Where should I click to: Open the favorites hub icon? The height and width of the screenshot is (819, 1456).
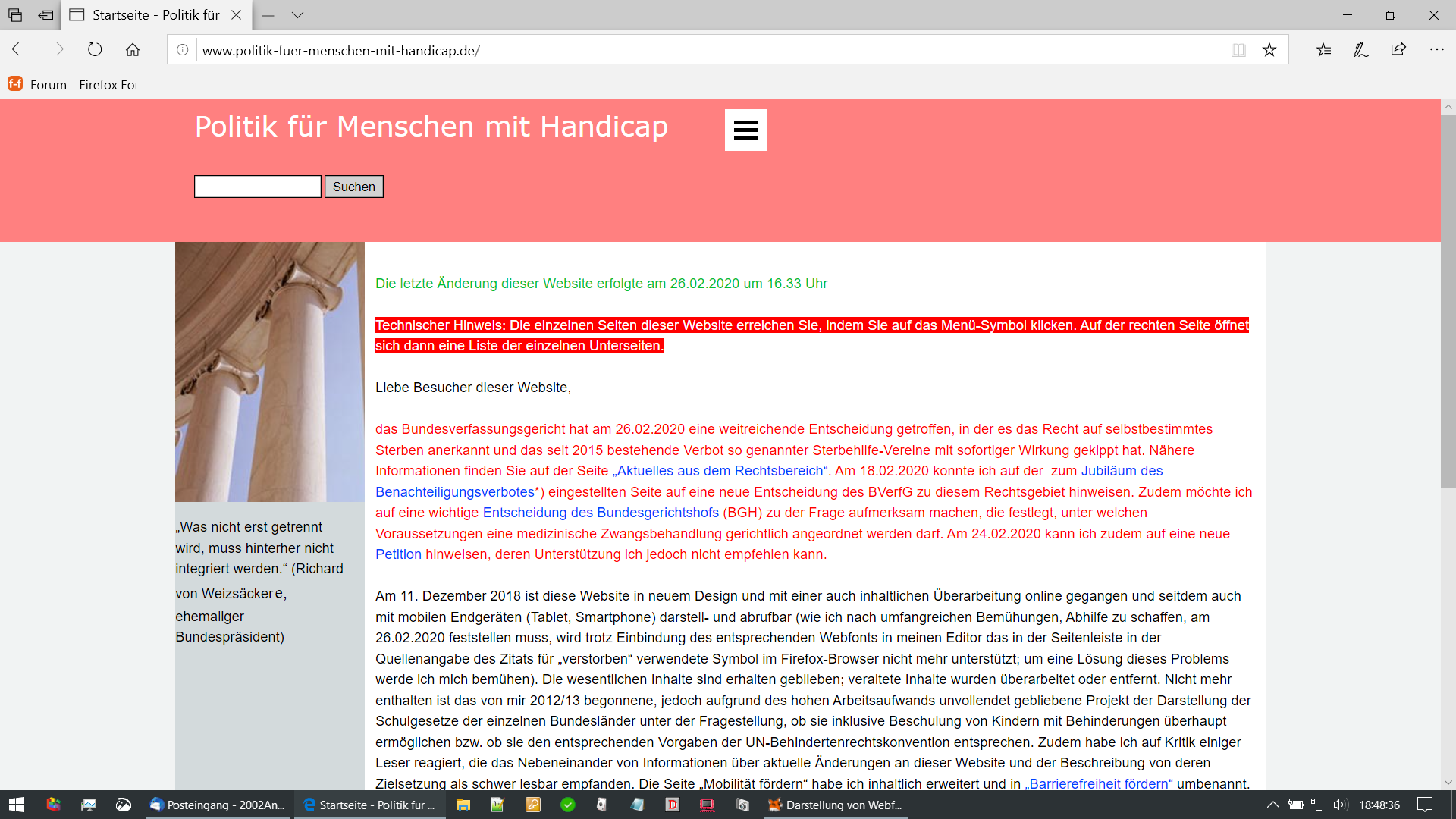(x=1324, y=50)
